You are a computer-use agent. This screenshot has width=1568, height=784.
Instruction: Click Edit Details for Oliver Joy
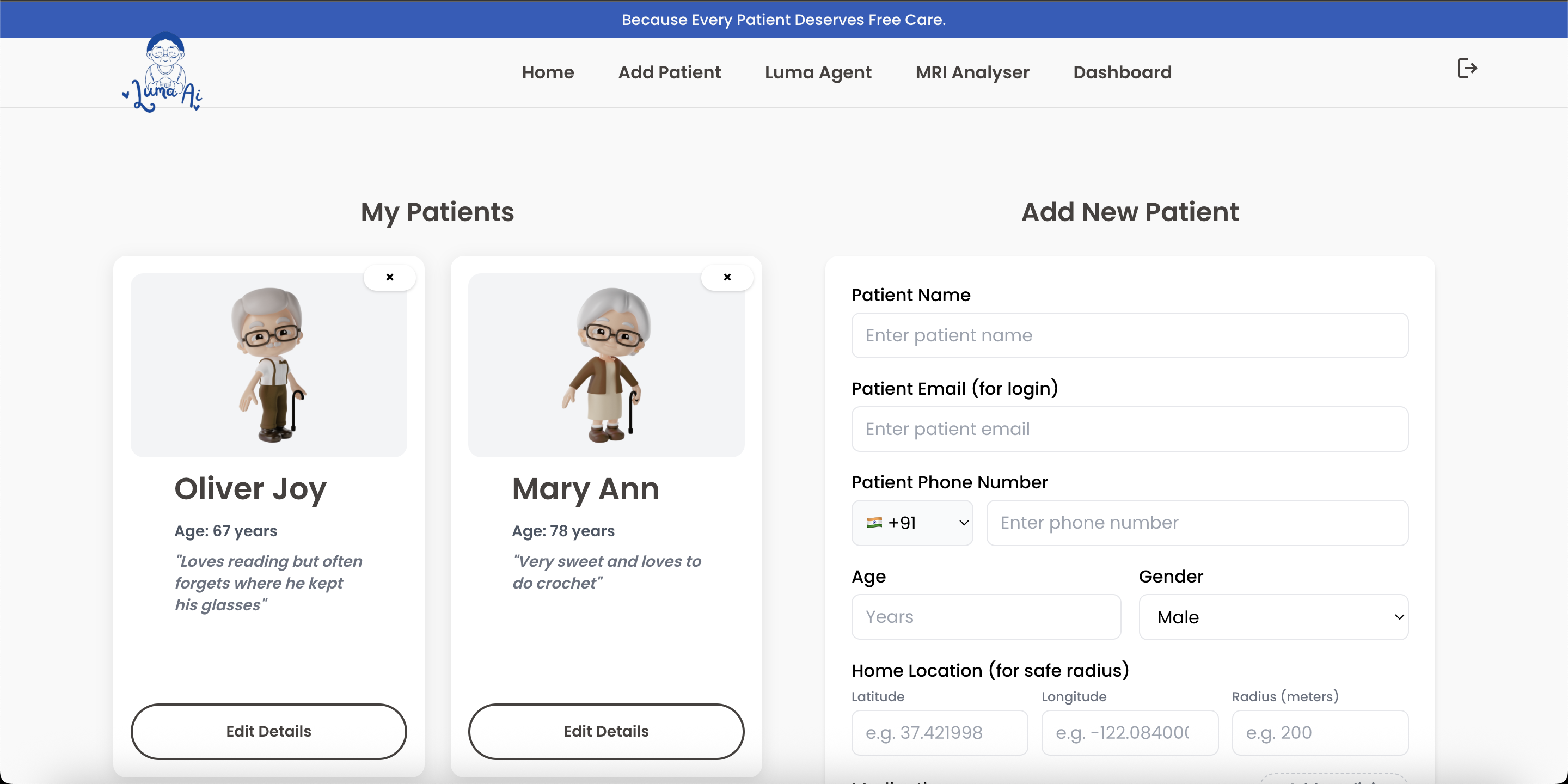coord(268,731)
